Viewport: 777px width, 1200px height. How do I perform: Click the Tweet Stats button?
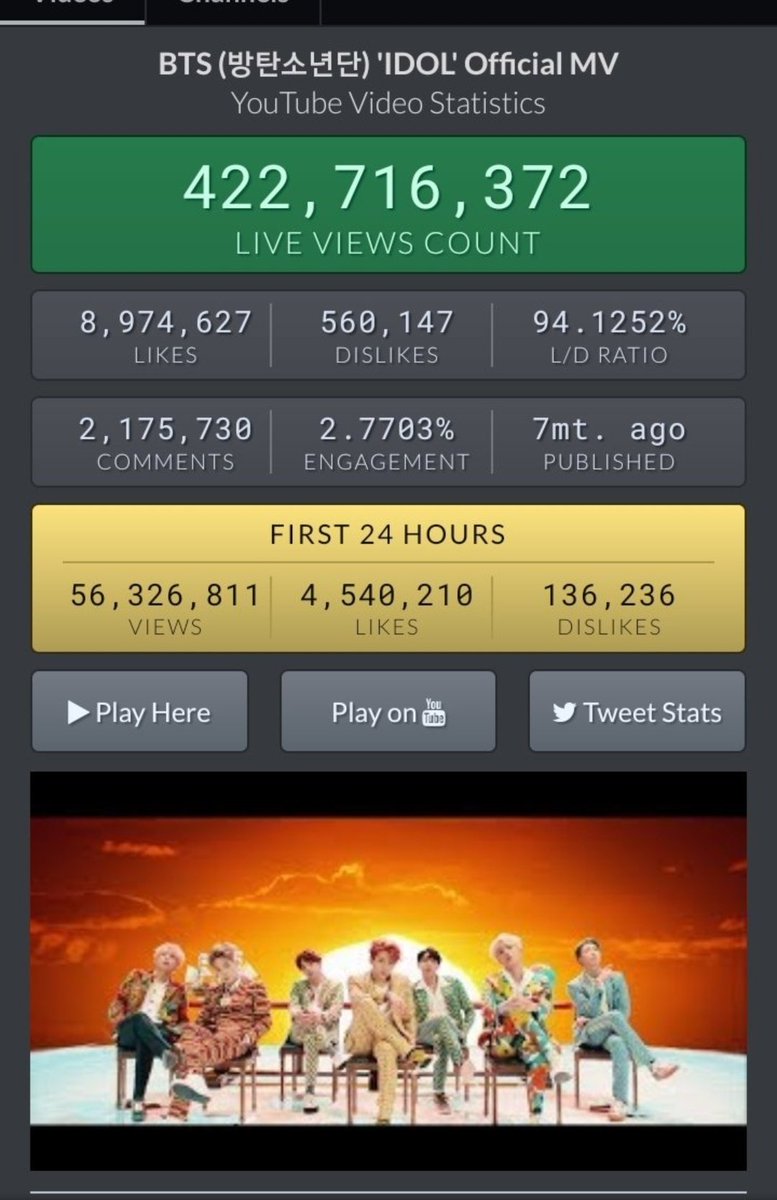pos(637,712)
